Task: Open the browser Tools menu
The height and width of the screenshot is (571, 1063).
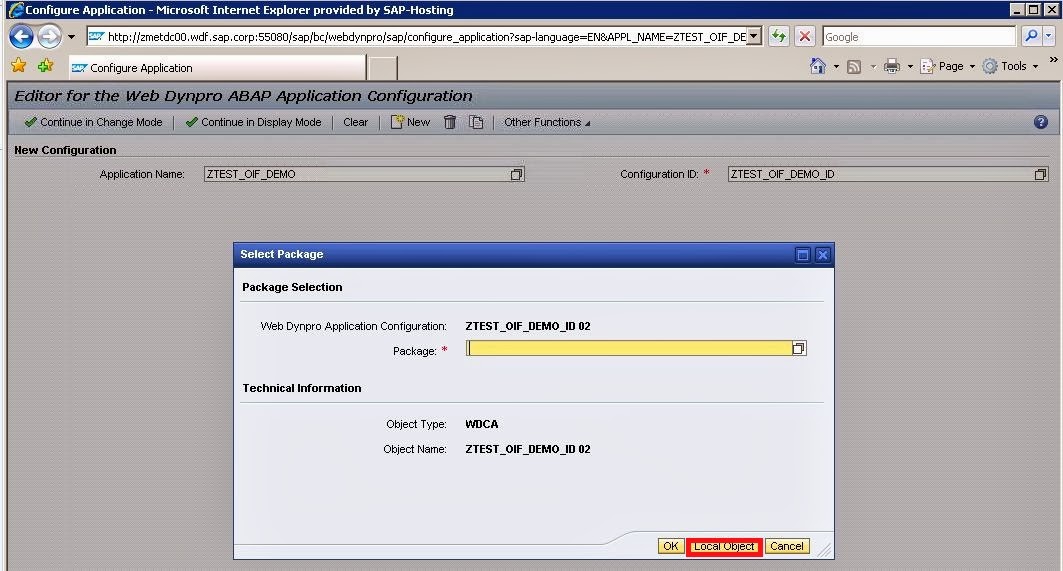Action: pyautogui.click(x=1013, y=66)
